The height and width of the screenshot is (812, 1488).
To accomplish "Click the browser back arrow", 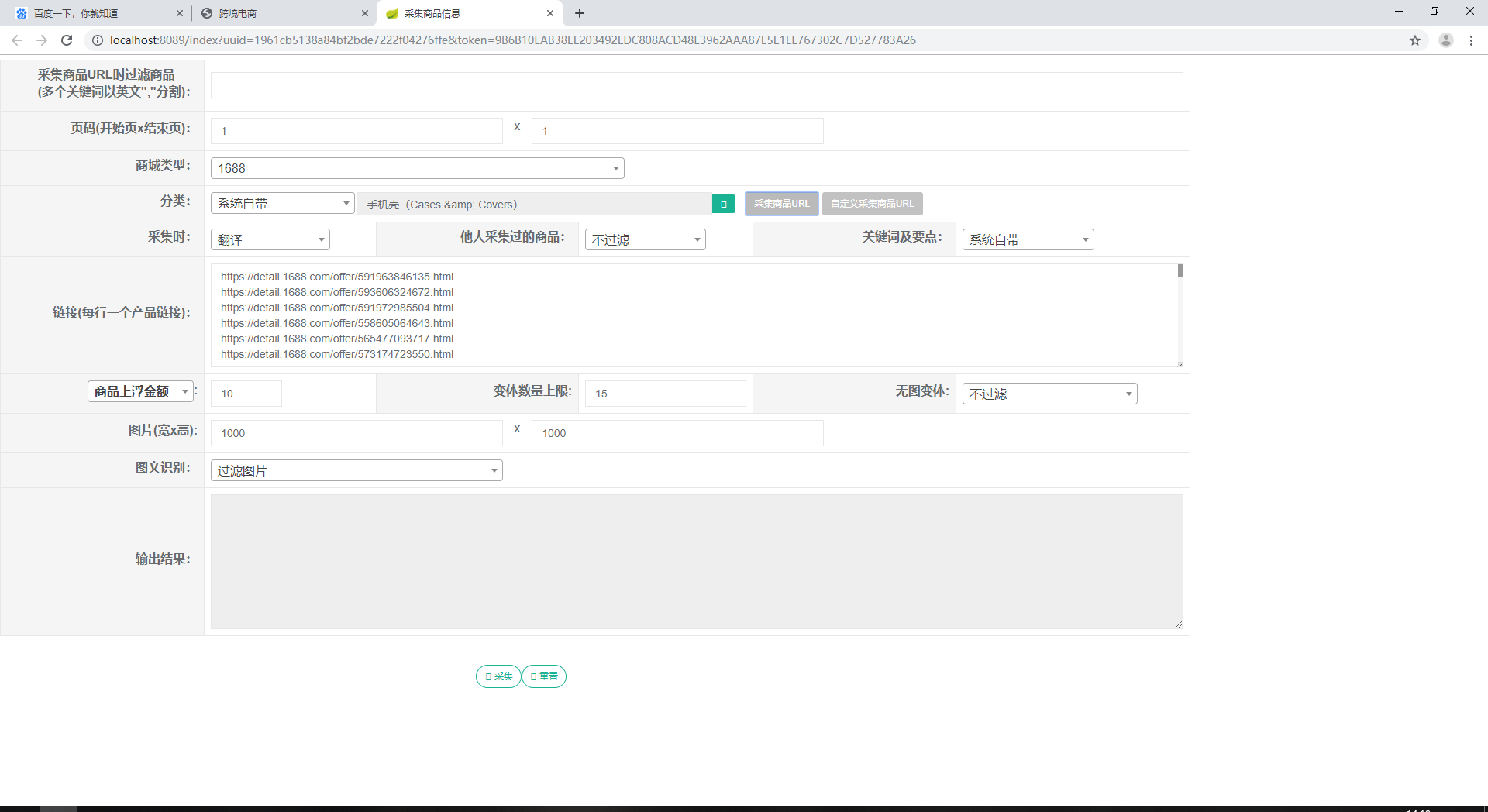I will pyautogui.click(x=17, y=40).
